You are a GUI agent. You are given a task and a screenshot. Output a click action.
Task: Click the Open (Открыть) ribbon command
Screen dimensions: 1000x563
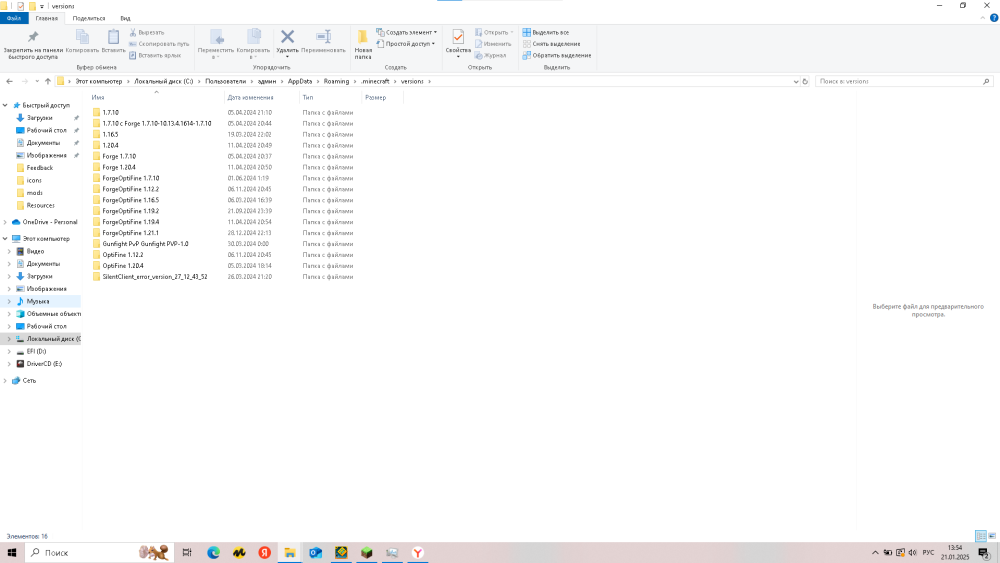[494, 33]
